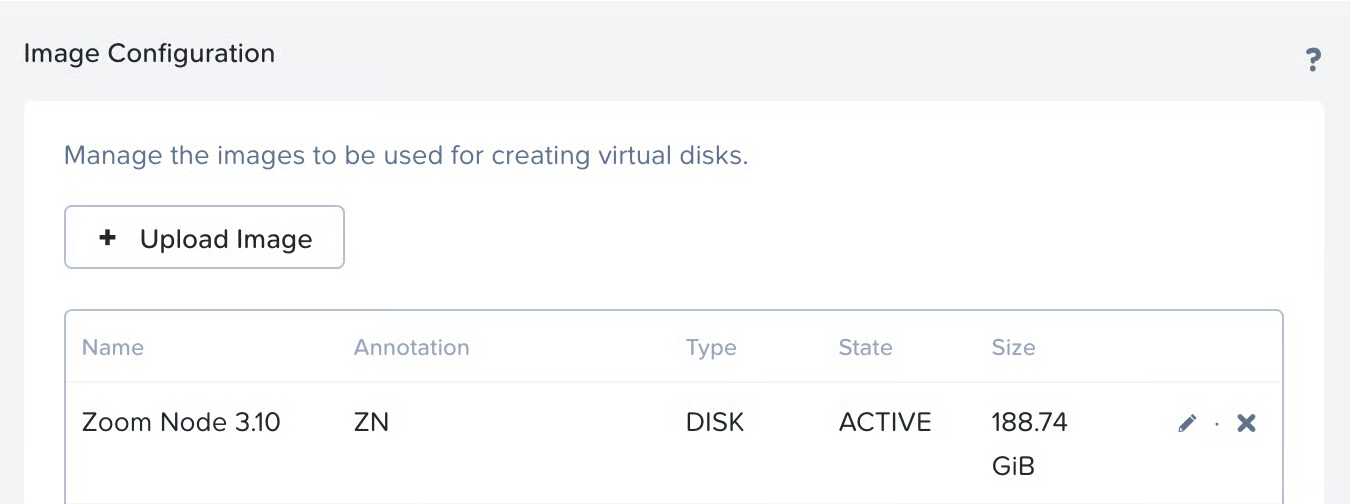1350x504 pixels.
Task: Click the Type column header
Action: [x=711, y=348]
